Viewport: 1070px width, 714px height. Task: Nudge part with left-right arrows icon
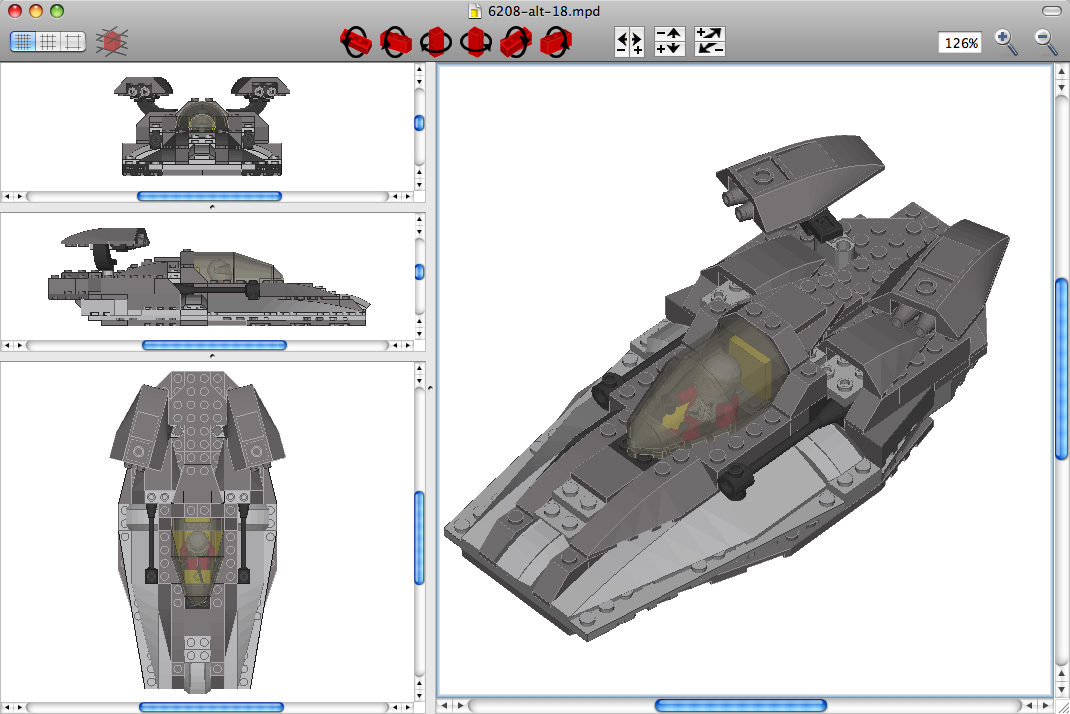629,42
